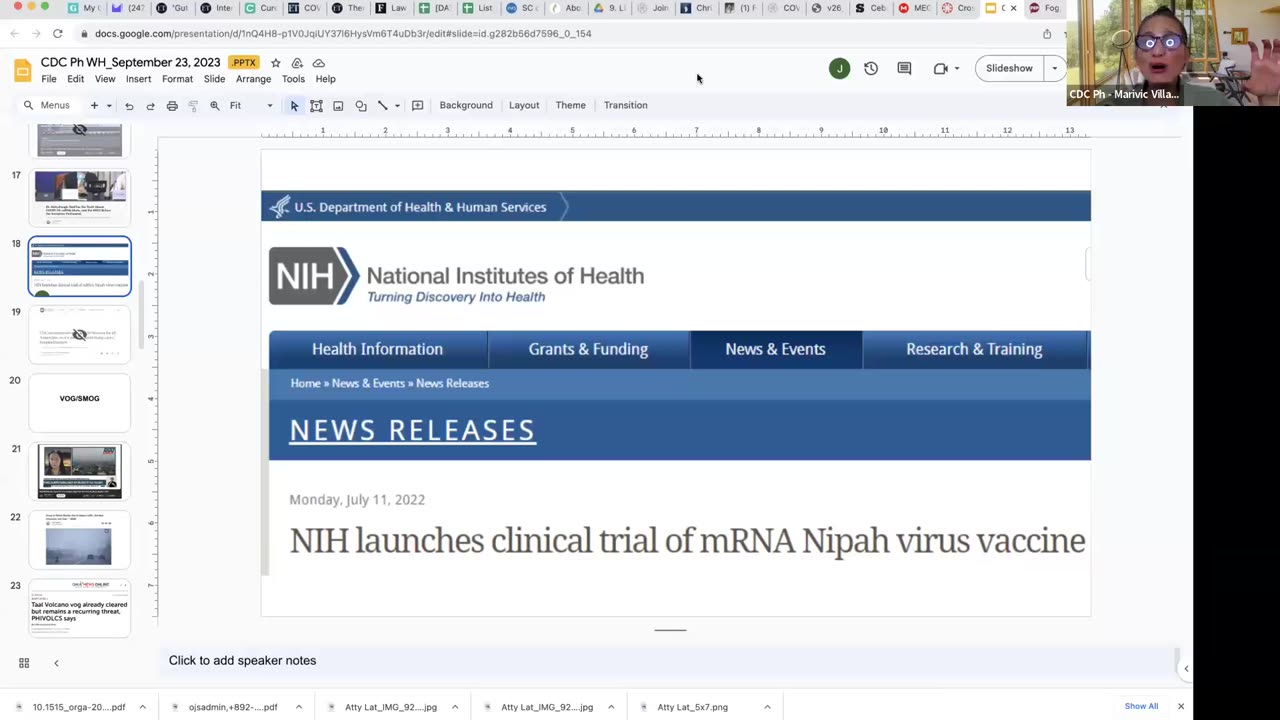
Task: Click the Google Slides home logo
Action: [x=22, y=70]
